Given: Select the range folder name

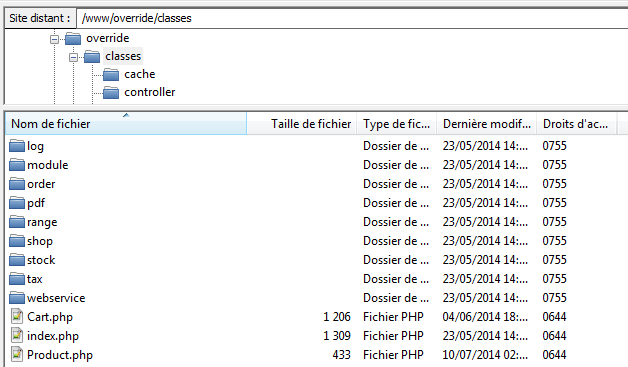Looking at the screenshot, I should point(42,222).
